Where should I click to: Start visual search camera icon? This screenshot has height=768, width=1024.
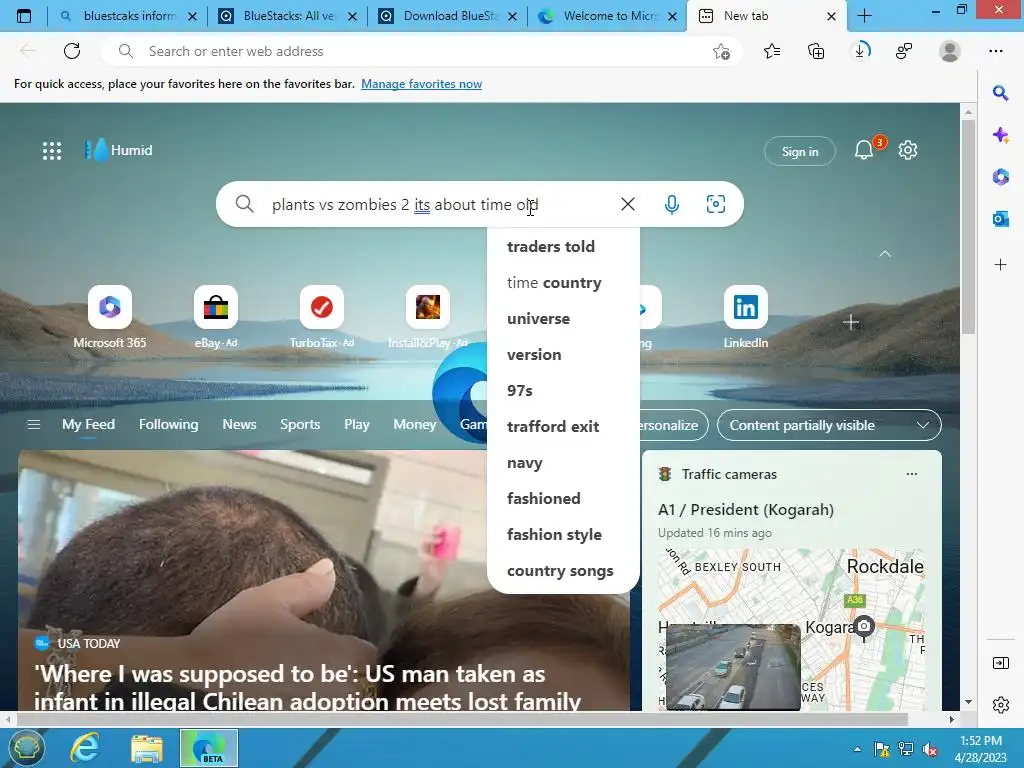tap(716, 204)
